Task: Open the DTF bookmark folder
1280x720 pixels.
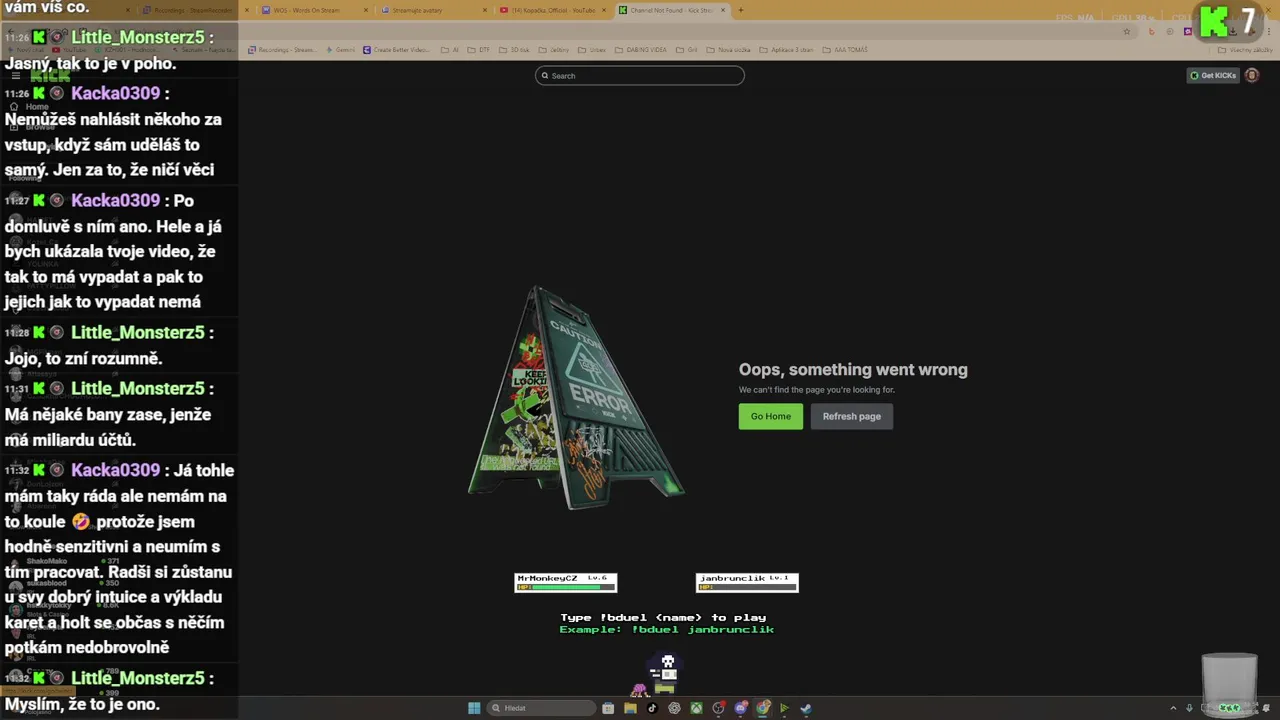Action: (x=479, y=50)
